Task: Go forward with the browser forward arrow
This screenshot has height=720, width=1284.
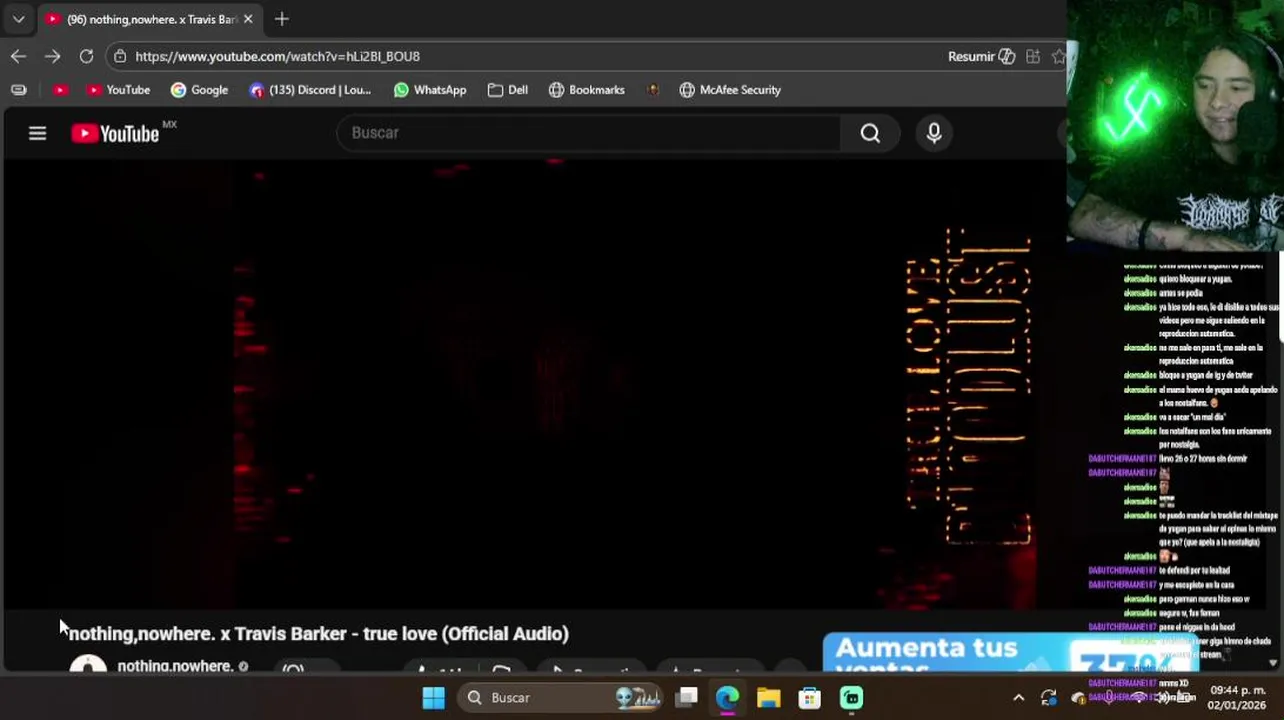Action: pos(52,56)
